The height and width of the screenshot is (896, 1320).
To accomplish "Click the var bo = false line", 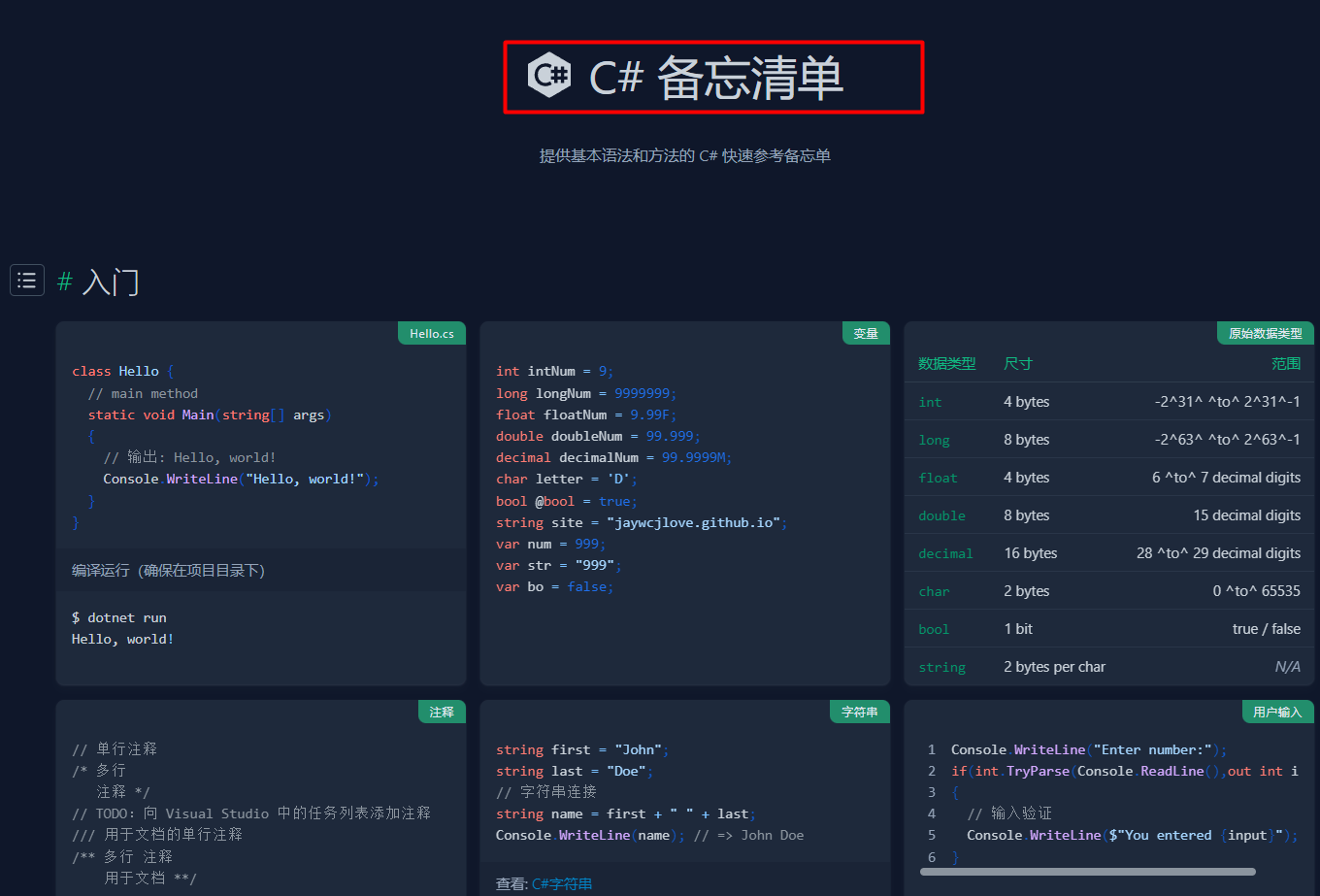I will 555,586.
